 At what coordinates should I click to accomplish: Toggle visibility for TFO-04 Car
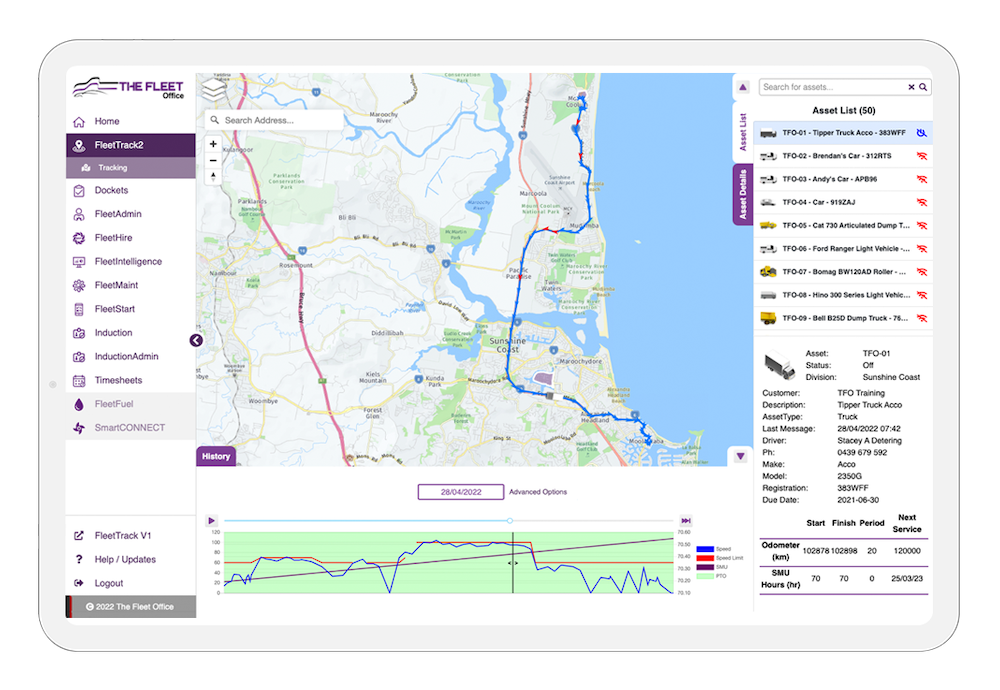[x=922, y=203]
